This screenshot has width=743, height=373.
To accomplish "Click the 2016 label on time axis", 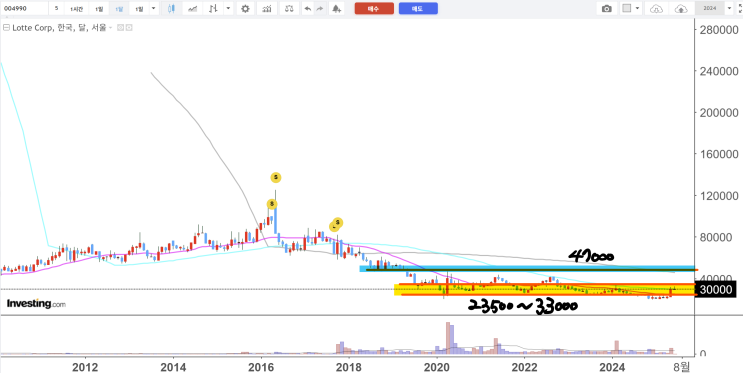I will [261, 366].
